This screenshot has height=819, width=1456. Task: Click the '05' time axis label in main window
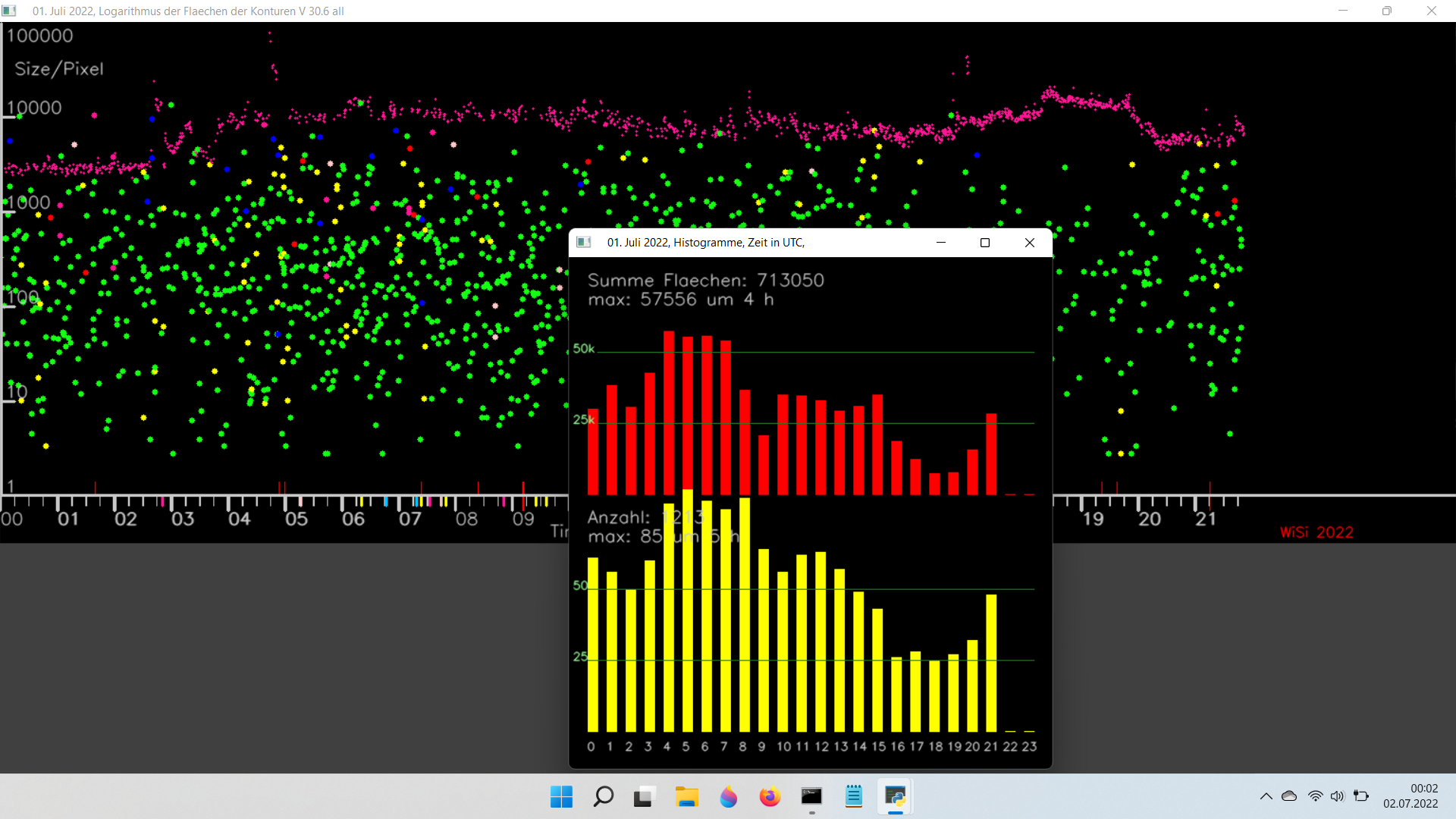click(x=297, y=519)
